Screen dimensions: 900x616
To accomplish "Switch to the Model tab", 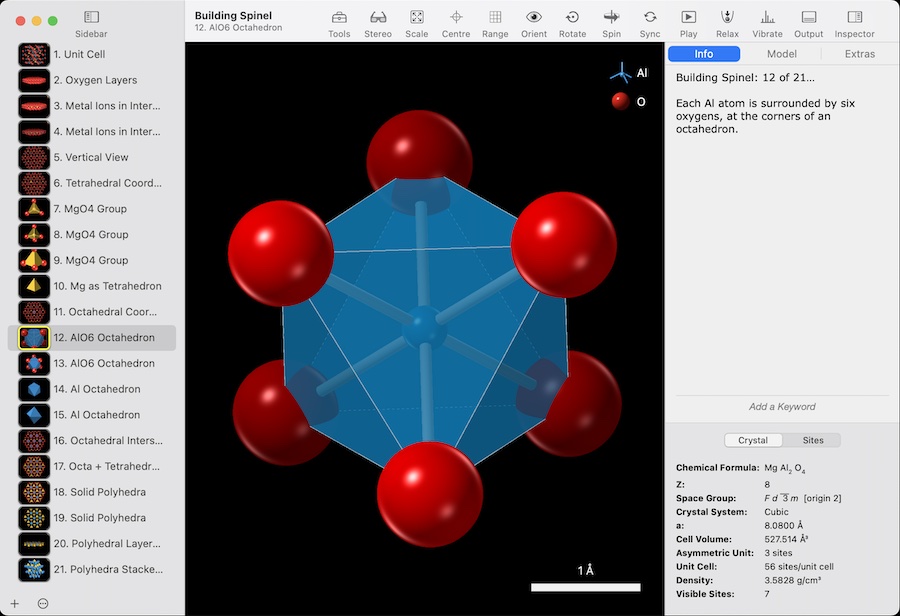I will [782, 54].
